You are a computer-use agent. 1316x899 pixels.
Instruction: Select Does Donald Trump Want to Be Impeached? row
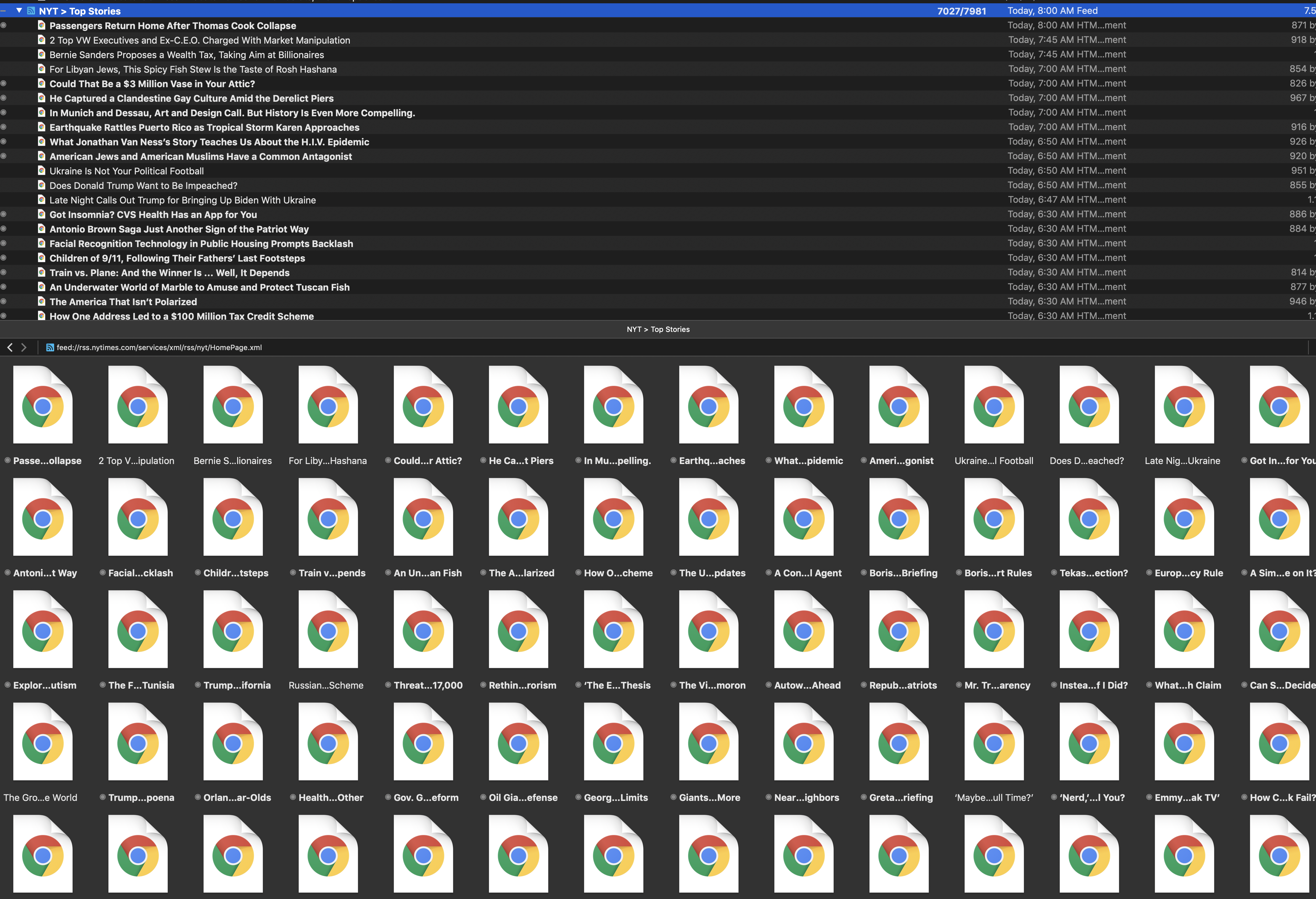coord(658,185)
